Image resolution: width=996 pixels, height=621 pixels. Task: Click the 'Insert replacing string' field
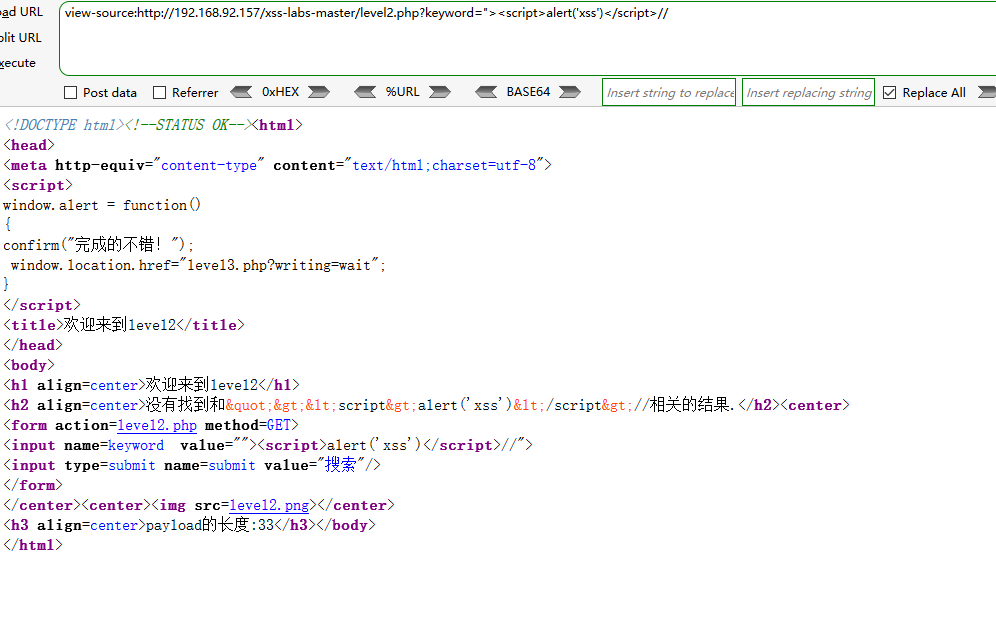pyautogui.click(x=808, y=92)
